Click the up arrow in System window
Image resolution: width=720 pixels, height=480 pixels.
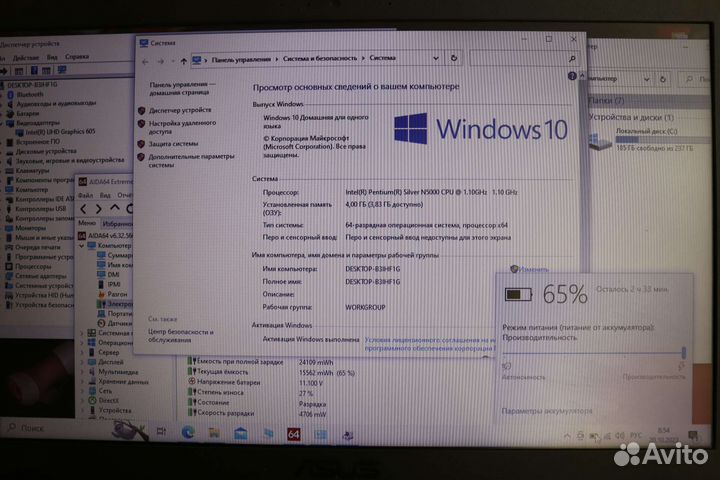(x=184, y=61)
